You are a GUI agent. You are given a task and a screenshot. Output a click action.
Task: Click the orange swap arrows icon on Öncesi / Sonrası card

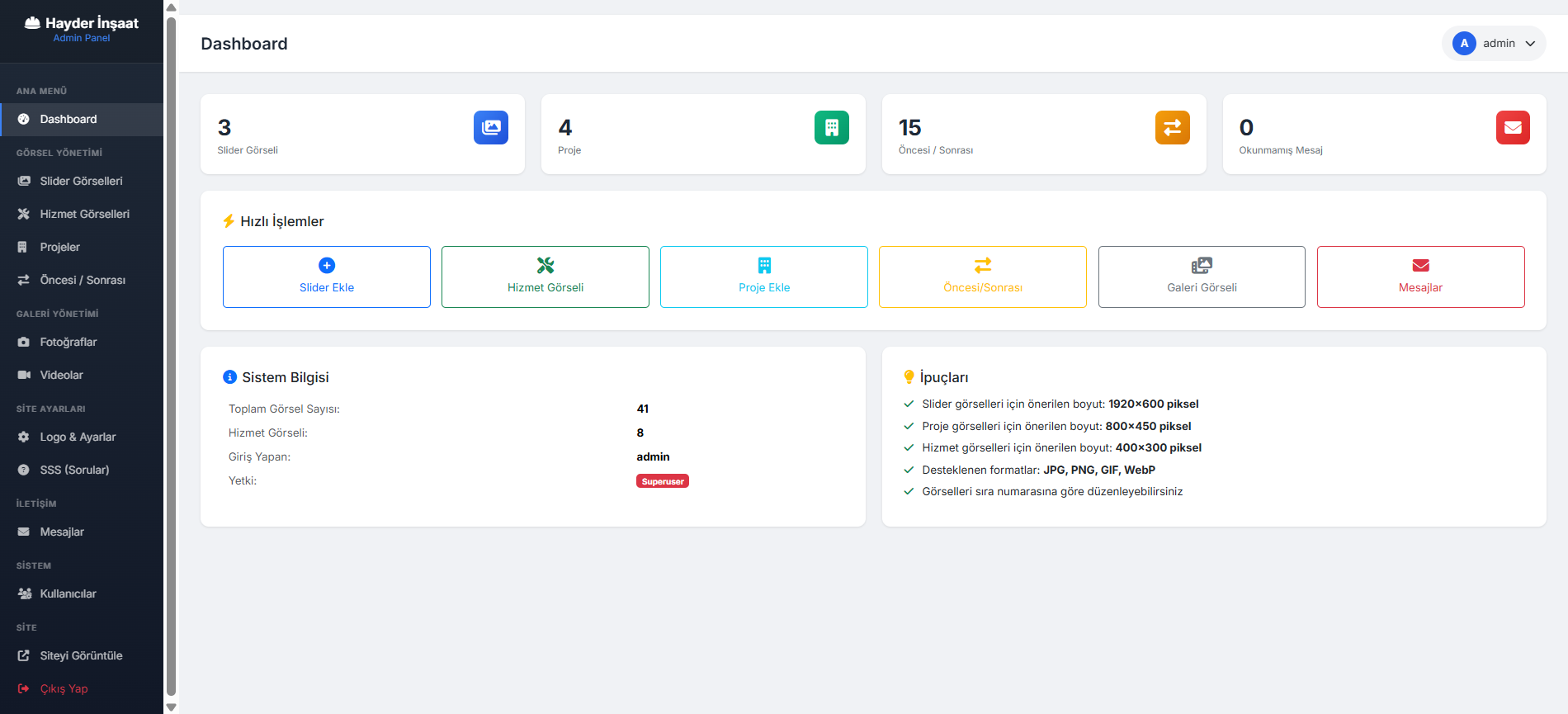tap(1172, 127)
